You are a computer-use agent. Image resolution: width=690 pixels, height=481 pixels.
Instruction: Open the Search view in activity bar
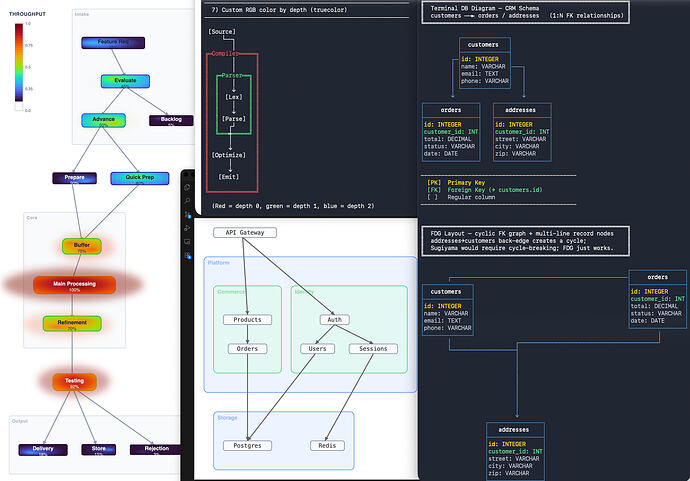pyautogui.click(x=187, y=201)
